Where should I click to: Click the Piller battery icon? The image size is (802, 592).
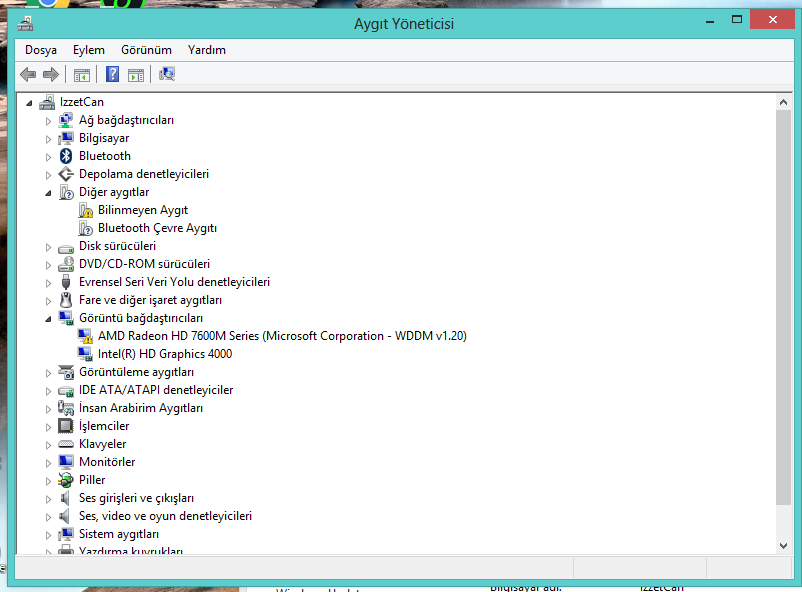pyautogui.click(x=65, y=480)
